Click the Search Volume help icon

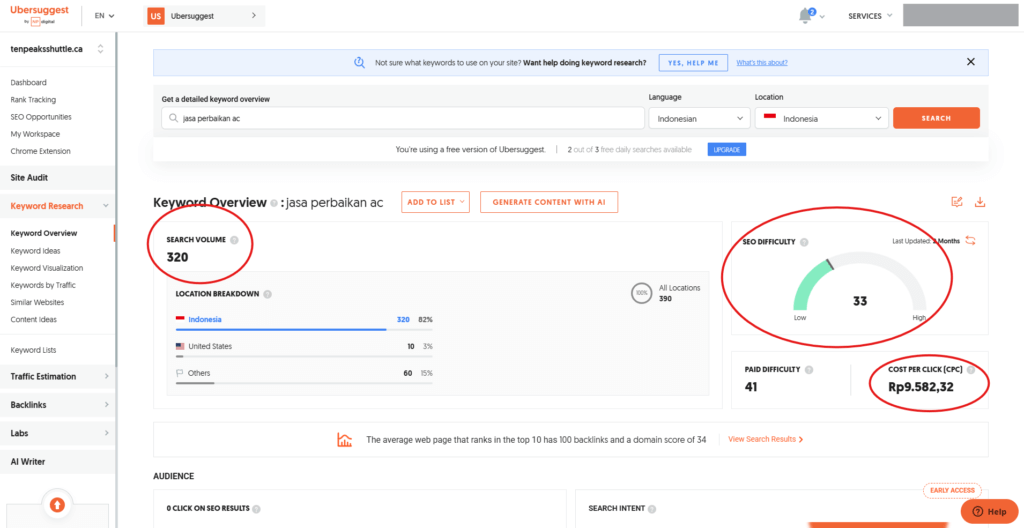[234, 240]
